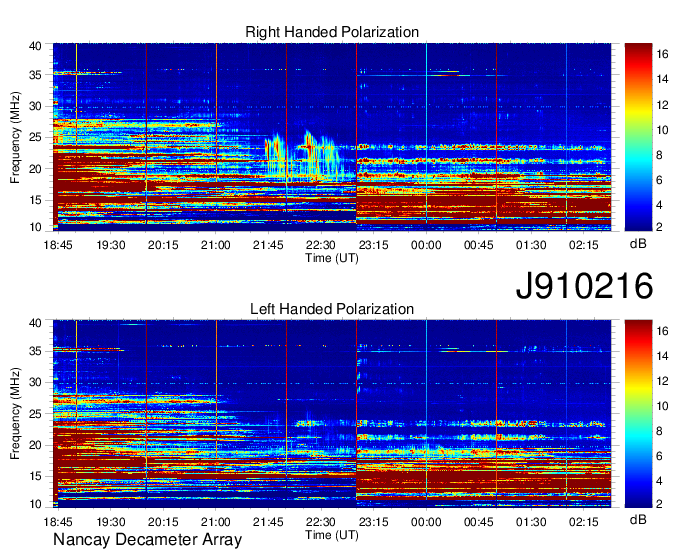
Task: Click the 'Time (UT)' label under top plot
Action: click(x=332, y=258)
